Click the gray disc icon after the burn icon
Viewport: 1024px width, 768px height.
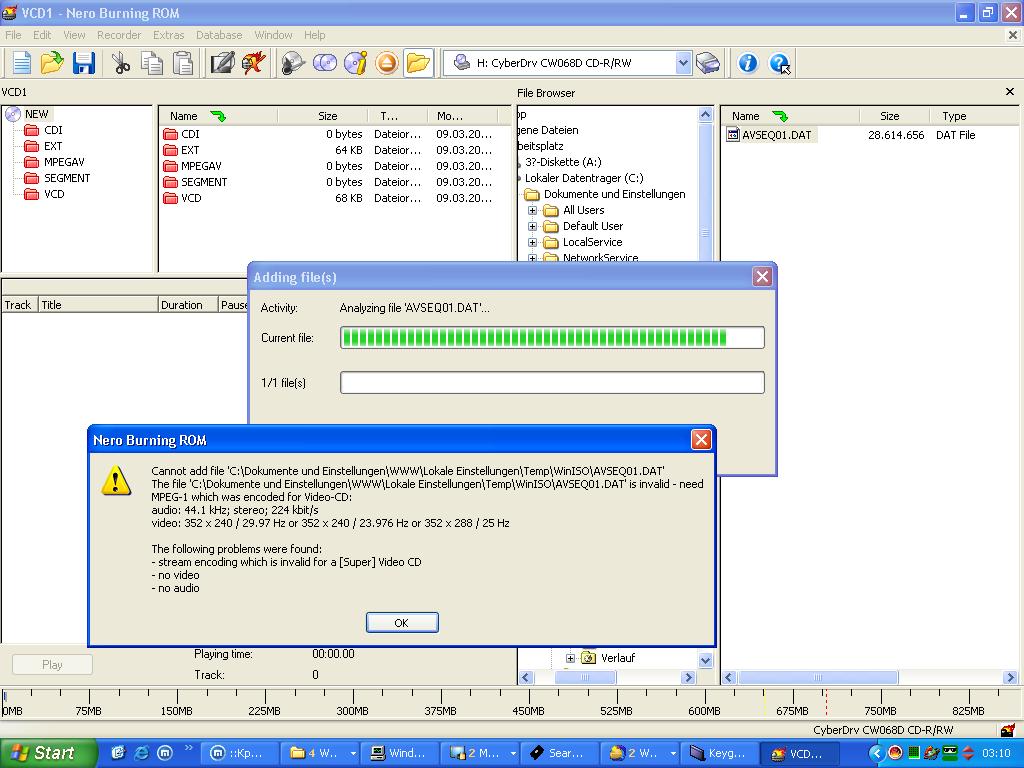(293, 63)
